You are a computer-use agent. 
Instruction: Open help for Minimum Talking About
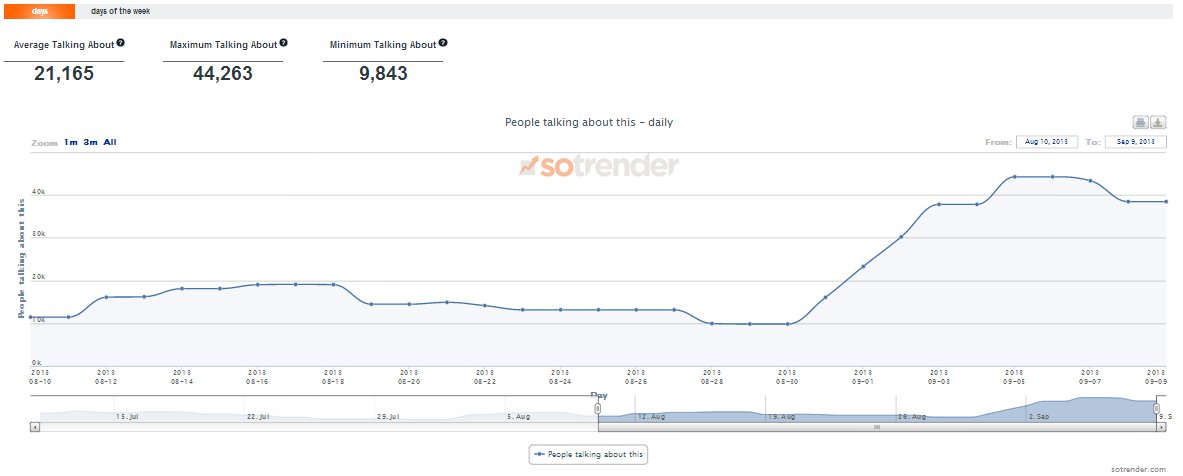coord(443,43)
